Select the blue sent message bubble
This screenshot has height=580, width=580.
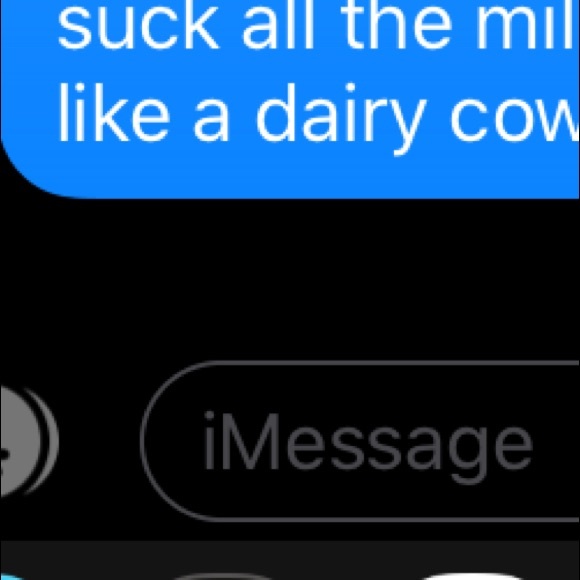point(290,99)
